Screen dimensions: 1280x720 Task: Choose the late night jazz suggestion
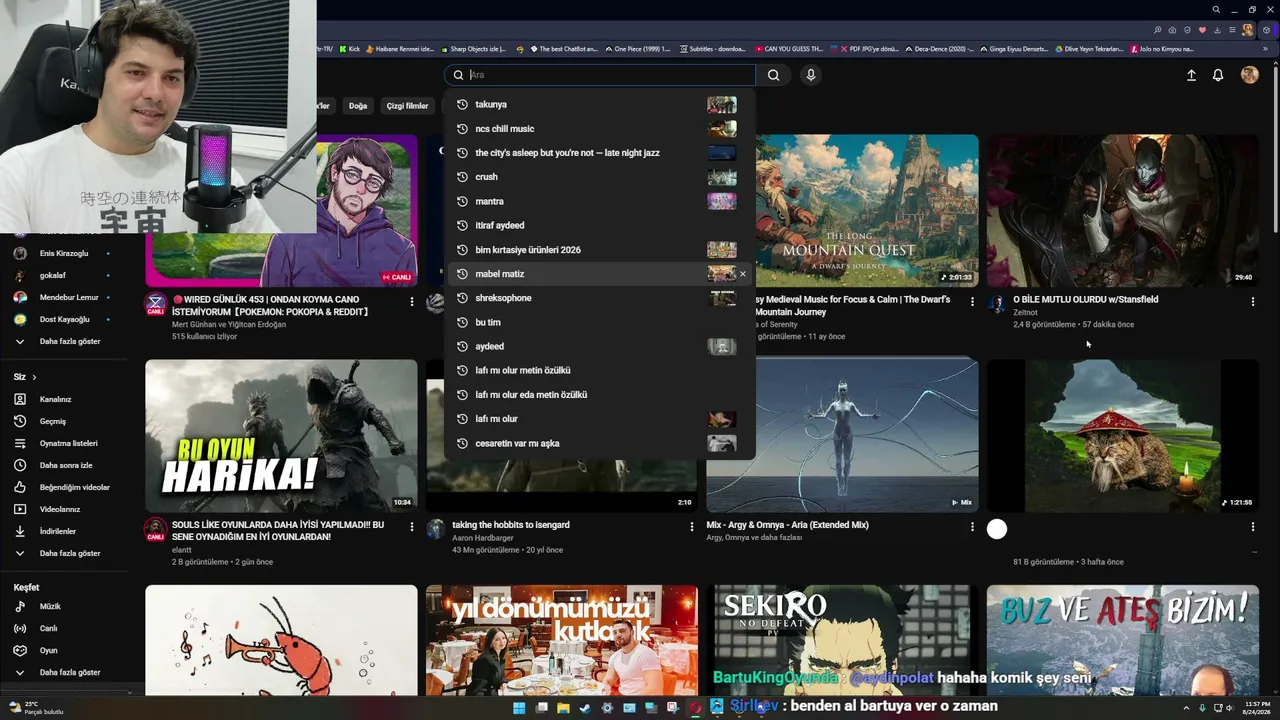pos(600,153)
